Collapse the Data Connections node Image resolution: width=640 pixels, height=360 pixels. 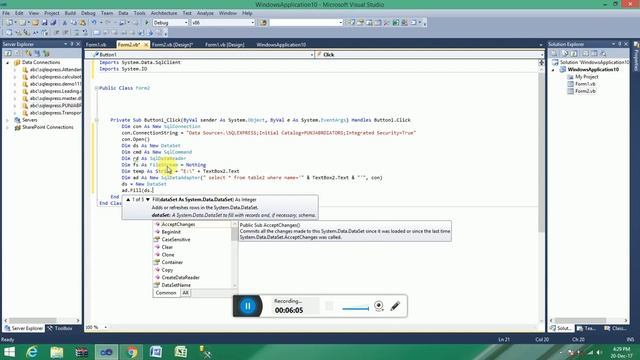(x=8, y=63)
